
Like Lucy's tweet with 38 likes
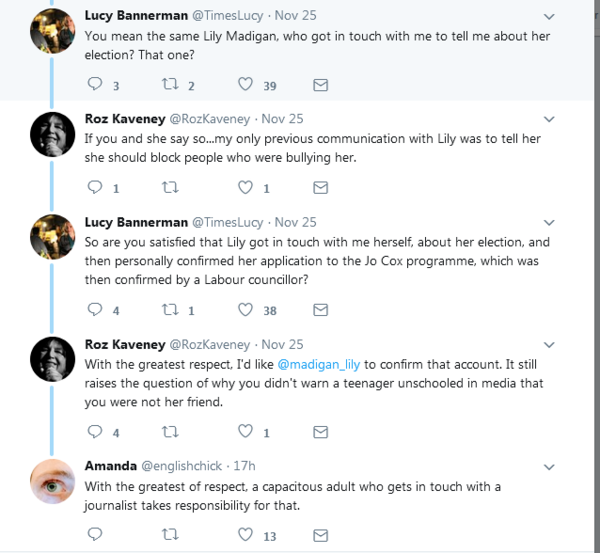click(x=245, y=310)
